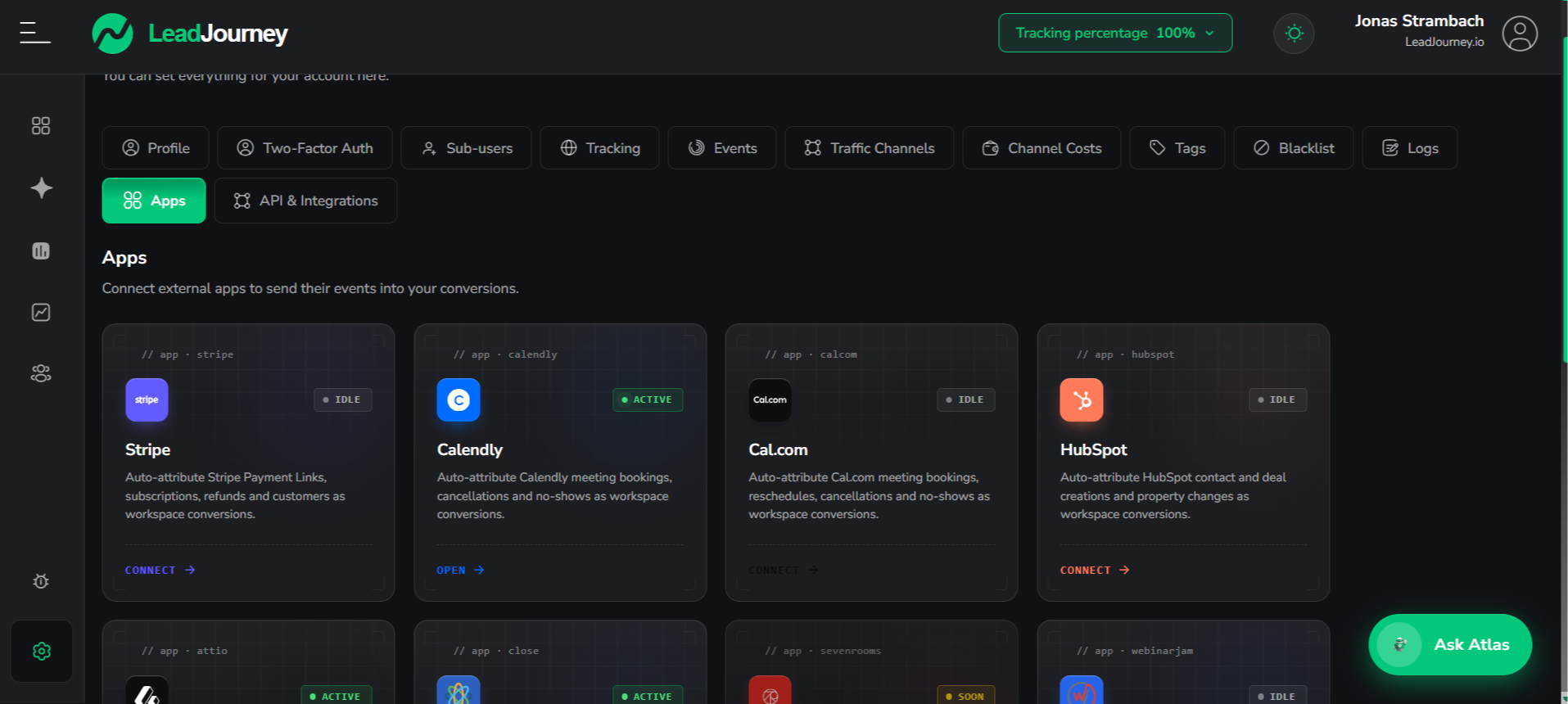
Task: Switch to the Two-Factor Auth tab
Action: point(305,148)
